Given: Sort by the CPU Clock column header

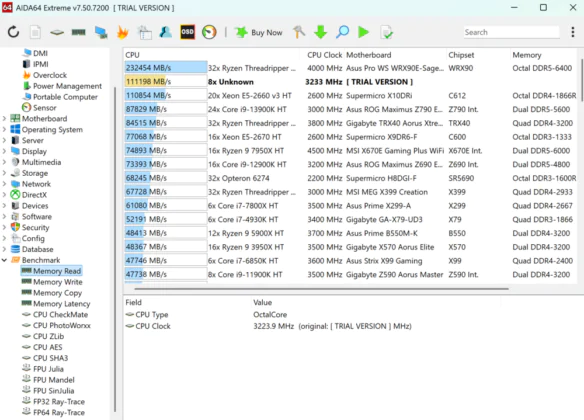Looking at the screenshot, I should click(x=324, y=55).
